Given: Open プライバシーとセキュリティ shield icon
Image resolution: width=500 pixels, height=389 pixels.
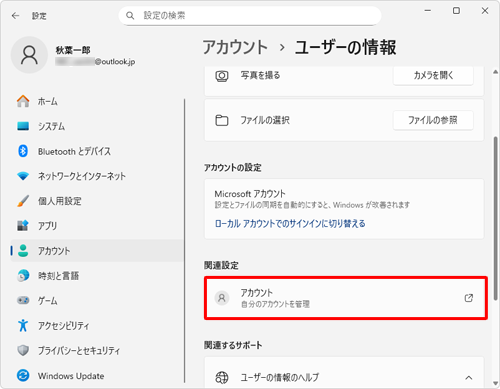Looking at the screenshot, I should 23,350.
